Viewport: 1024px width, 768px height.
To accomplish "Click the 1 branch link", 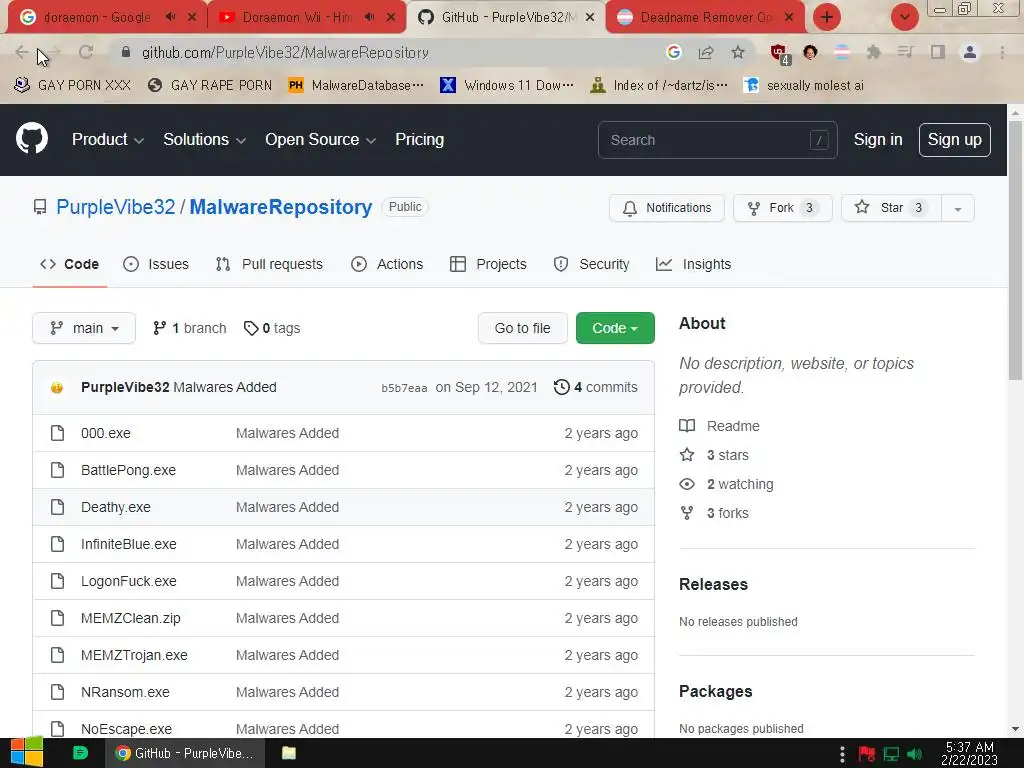I will (189, 328).
